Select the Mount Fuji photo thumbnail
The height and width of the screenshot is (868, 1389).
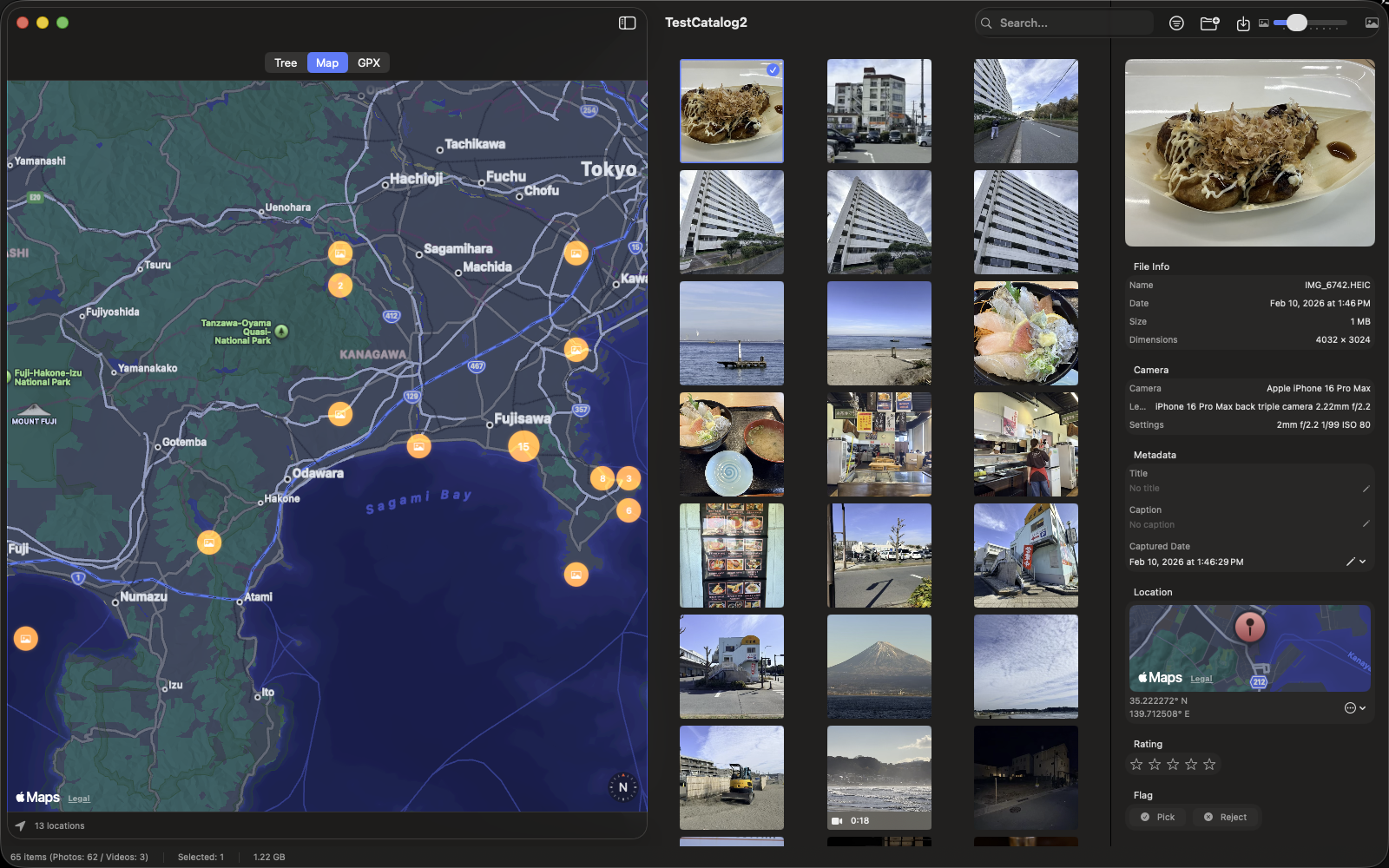879,667
